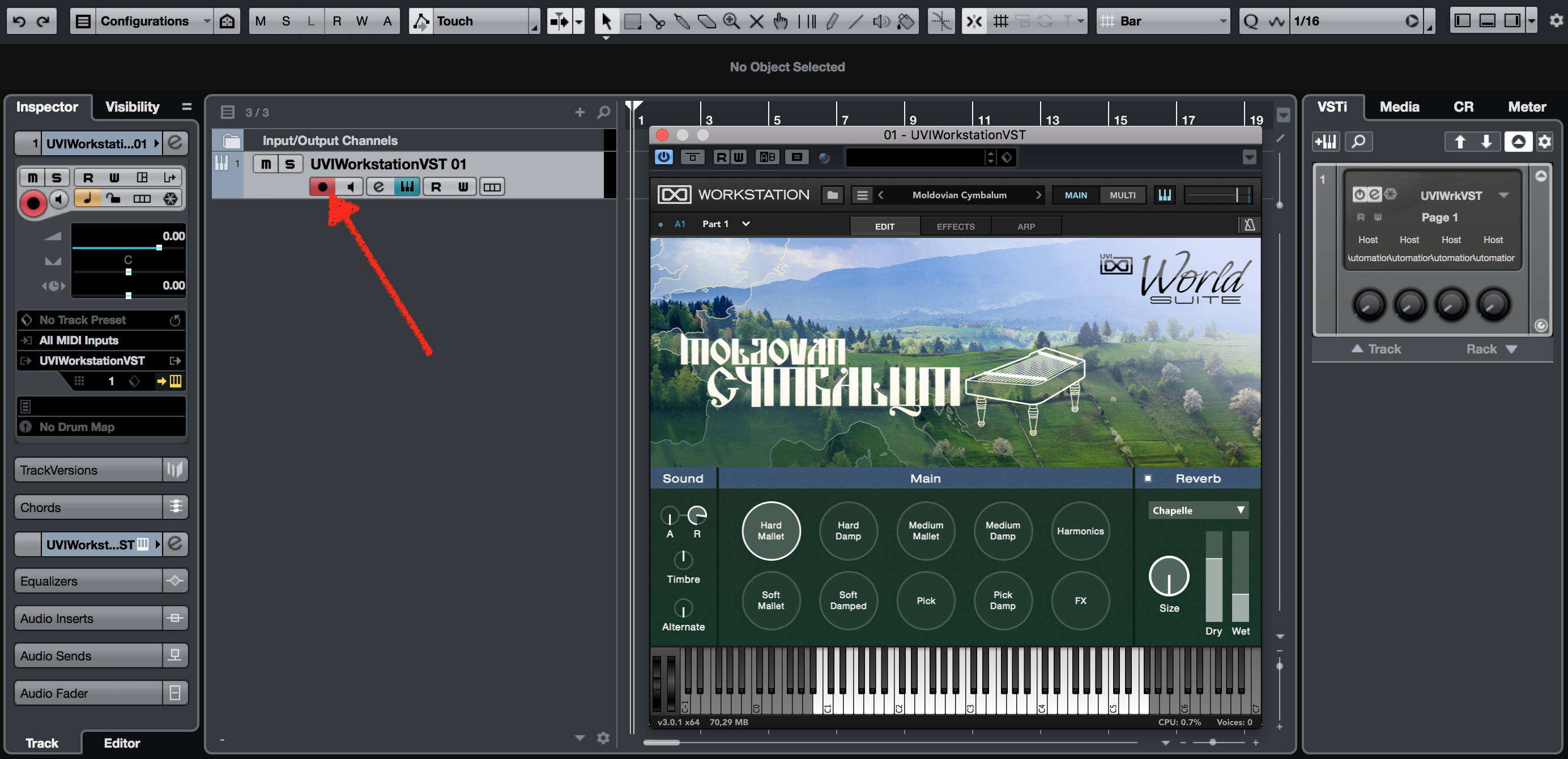The height and width of the screenshot is (759, 1568).
Task: Select the Split scissors tool
Action: point(657,22)
